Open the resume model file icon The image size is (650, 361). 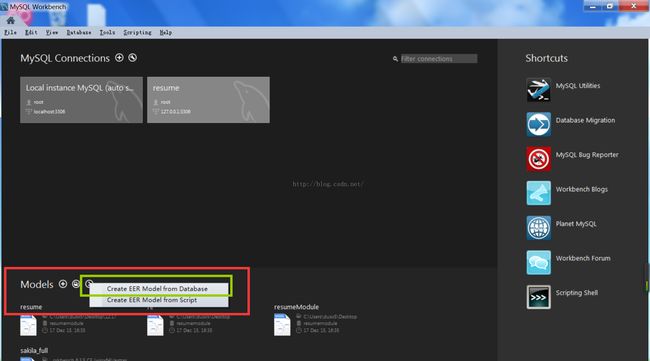[x=28, y=325]
